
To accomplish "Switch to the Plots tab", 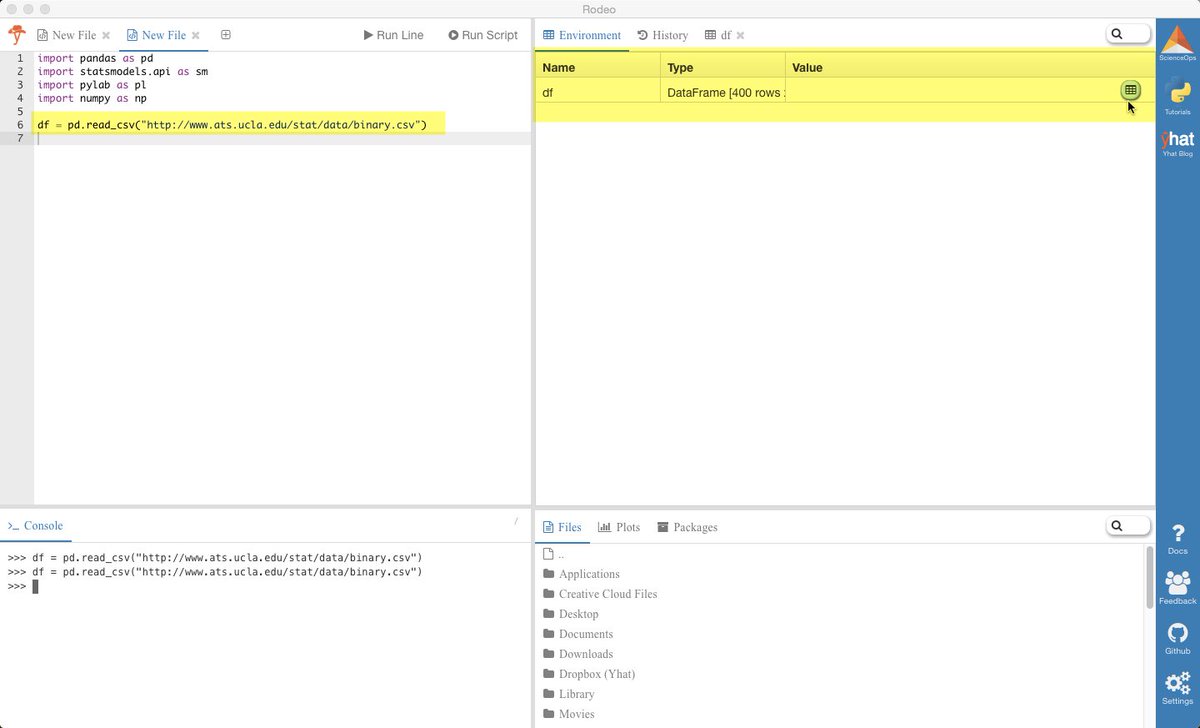I will coord(619,527).
